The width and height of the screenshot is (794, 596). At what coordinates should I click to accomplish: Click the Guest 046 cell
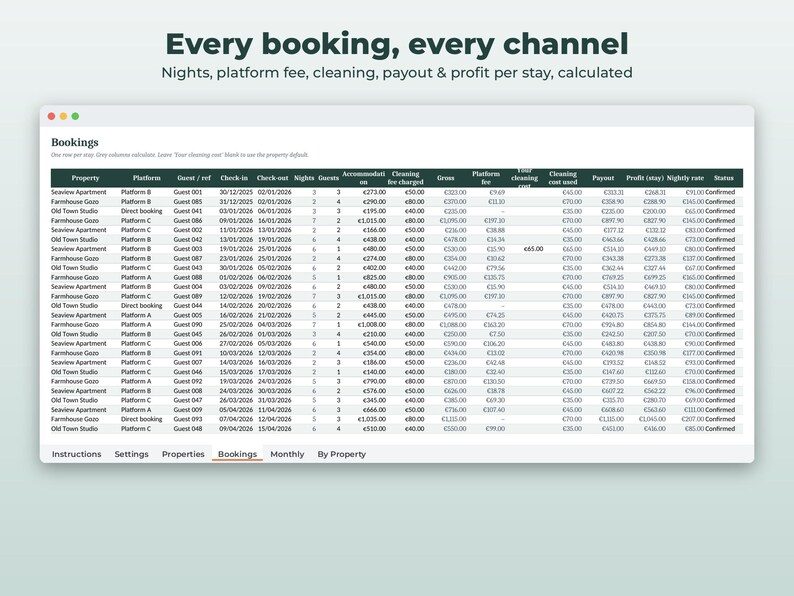click(188, 372)
